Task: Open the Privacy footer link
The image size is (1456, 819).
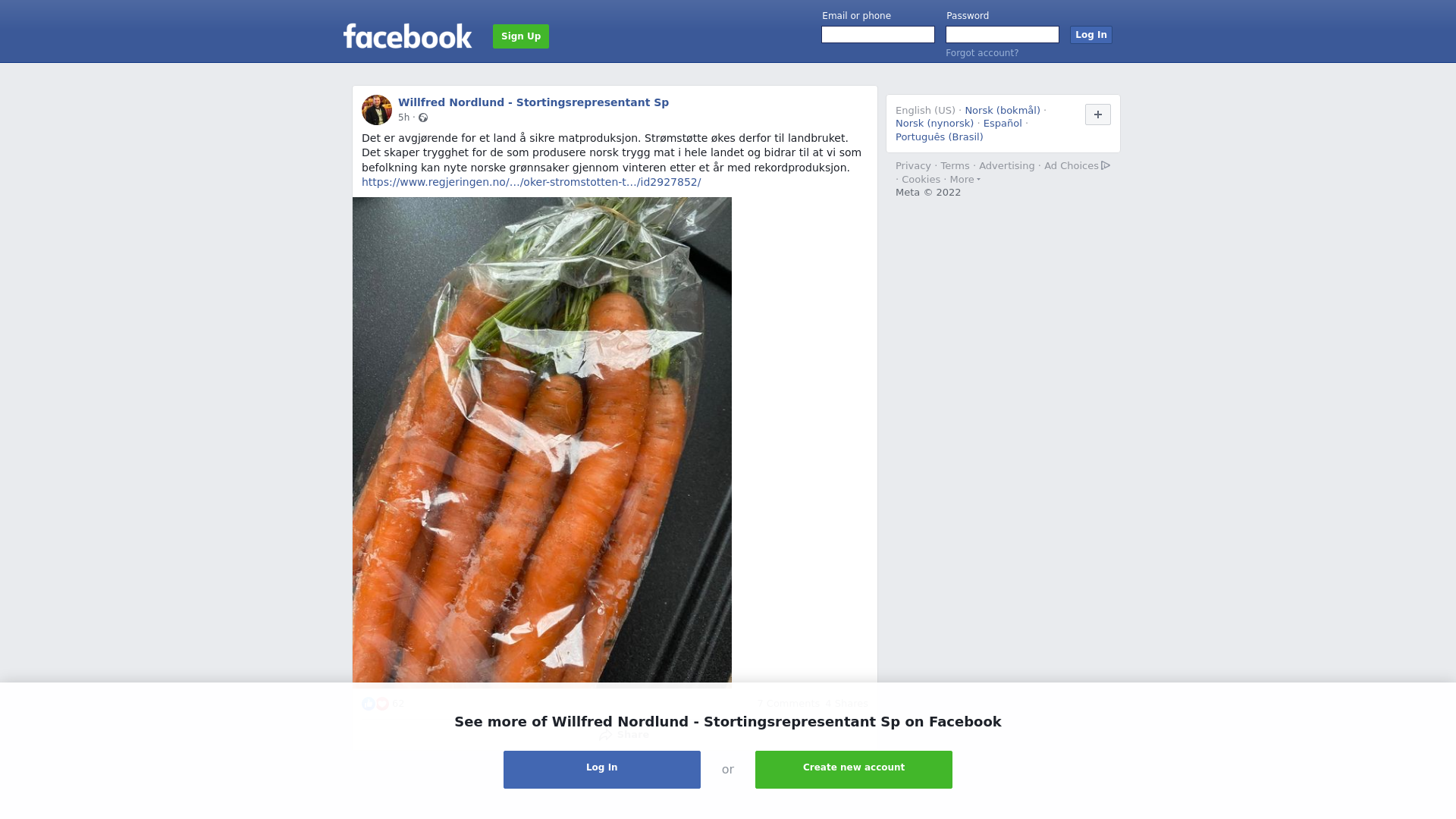Action: 913,166
